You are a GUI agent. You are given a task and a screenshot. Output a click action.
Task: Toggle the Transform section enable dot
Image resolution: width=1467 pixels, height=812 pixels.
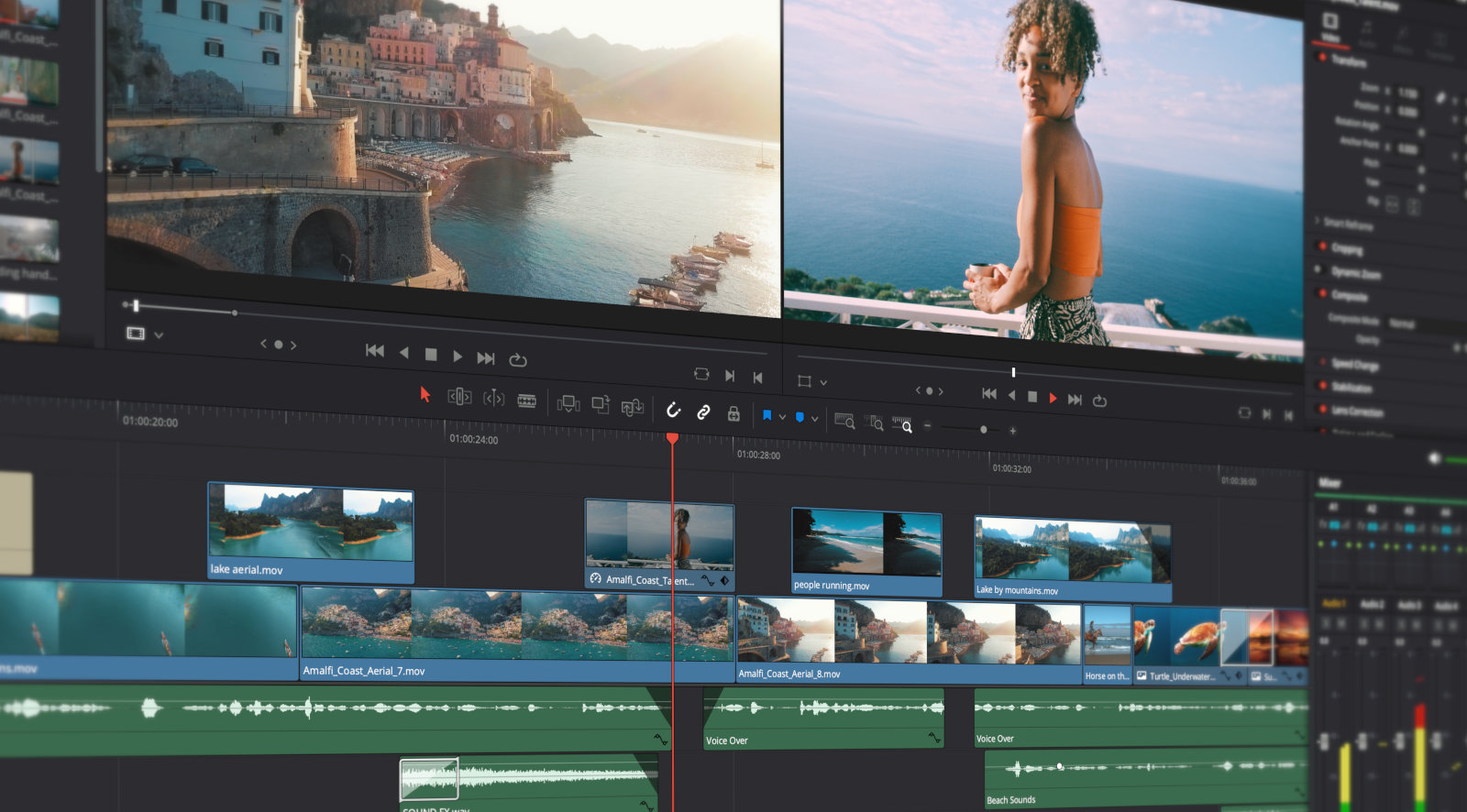point(1322,58)
